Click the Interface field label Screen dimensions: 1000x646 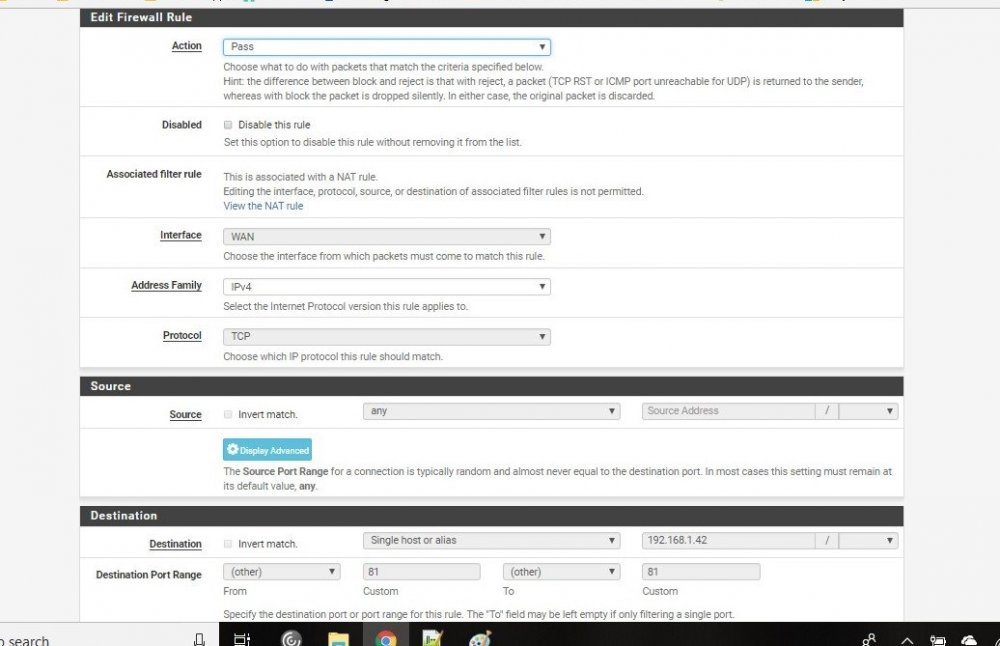(x=180, y=235)
